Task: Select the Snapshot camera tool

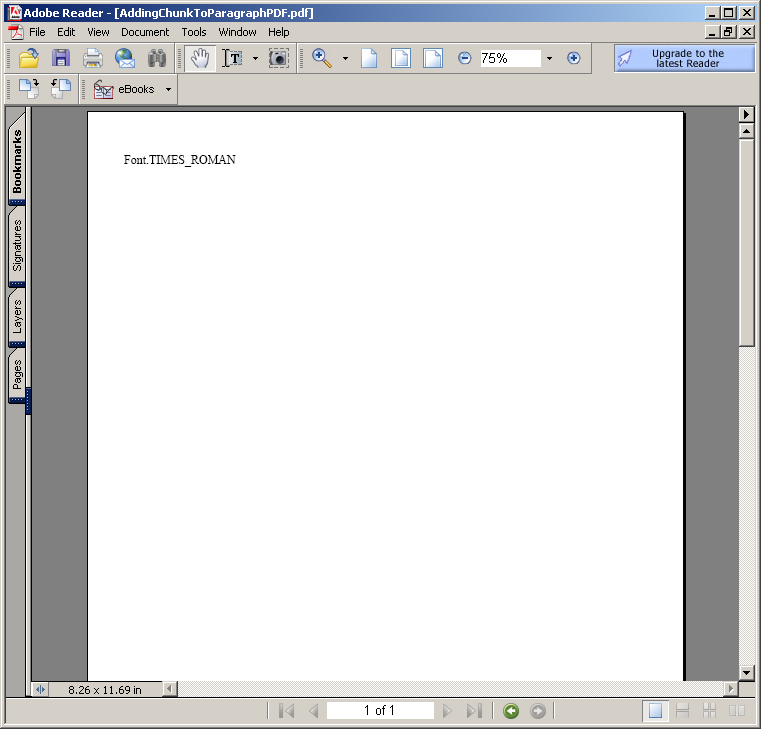Action: 279,58
